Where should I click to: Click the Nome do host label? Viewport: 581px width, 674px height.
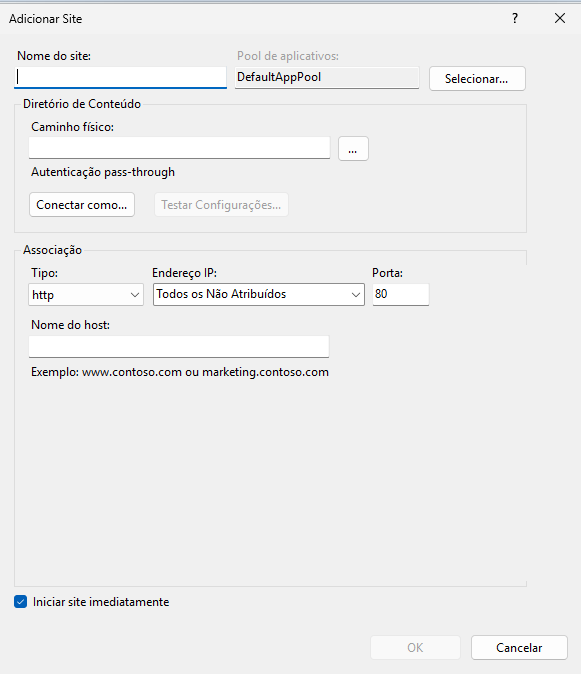click(x=70, y=325)
